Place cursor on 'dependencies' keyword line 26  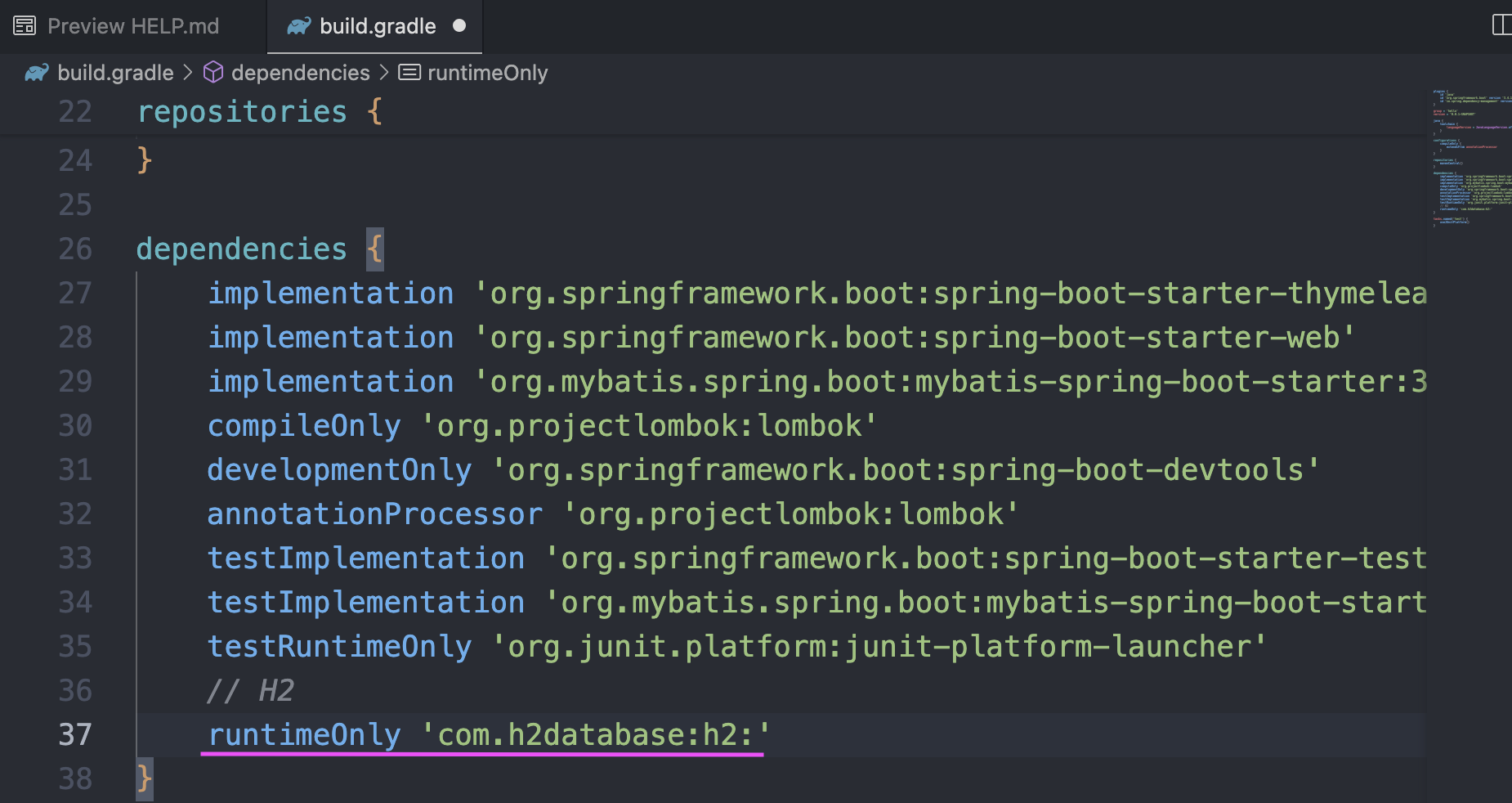click(x=242, y=249)
